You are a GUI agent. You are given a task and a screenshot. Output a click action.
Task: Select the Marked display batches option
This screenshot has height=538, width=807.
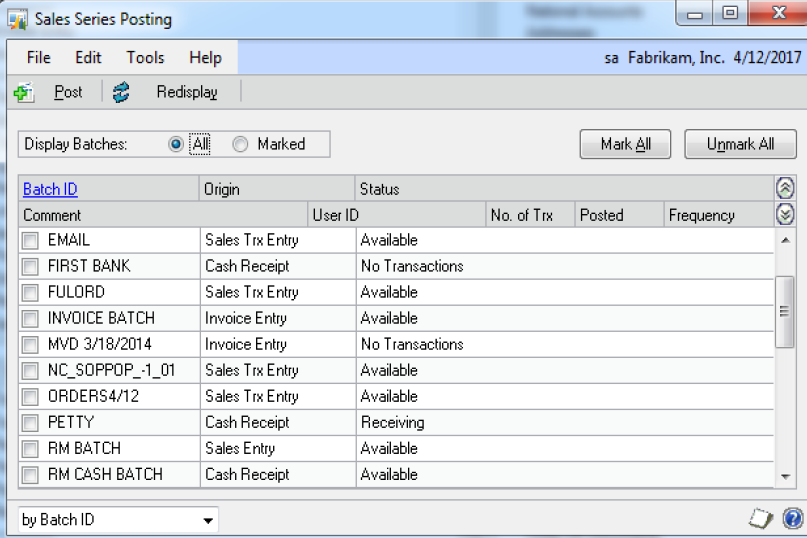point(240,144)
